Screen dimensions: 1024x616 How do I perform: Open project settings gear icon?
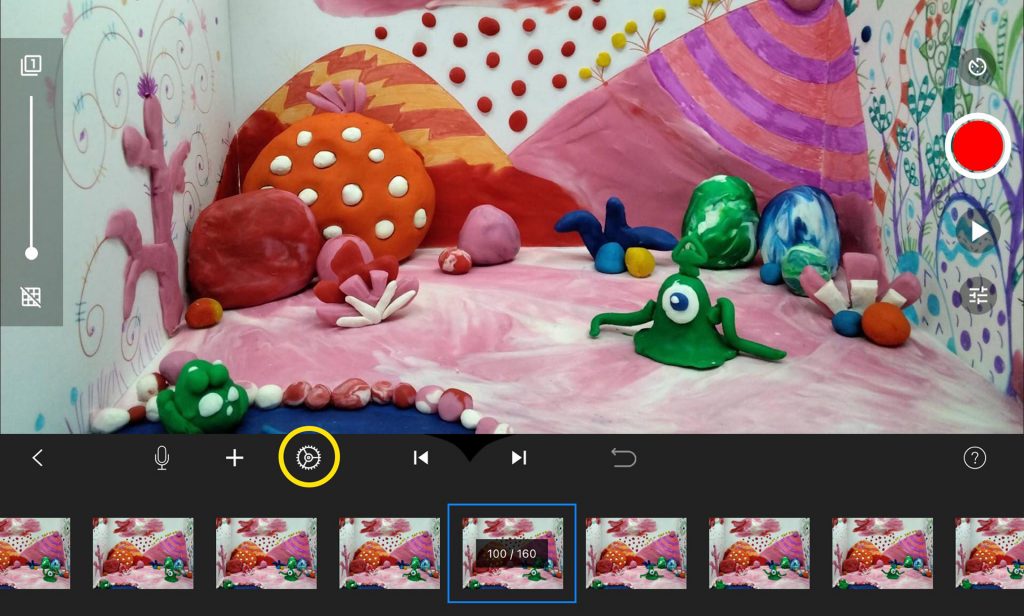click(309, 457)
